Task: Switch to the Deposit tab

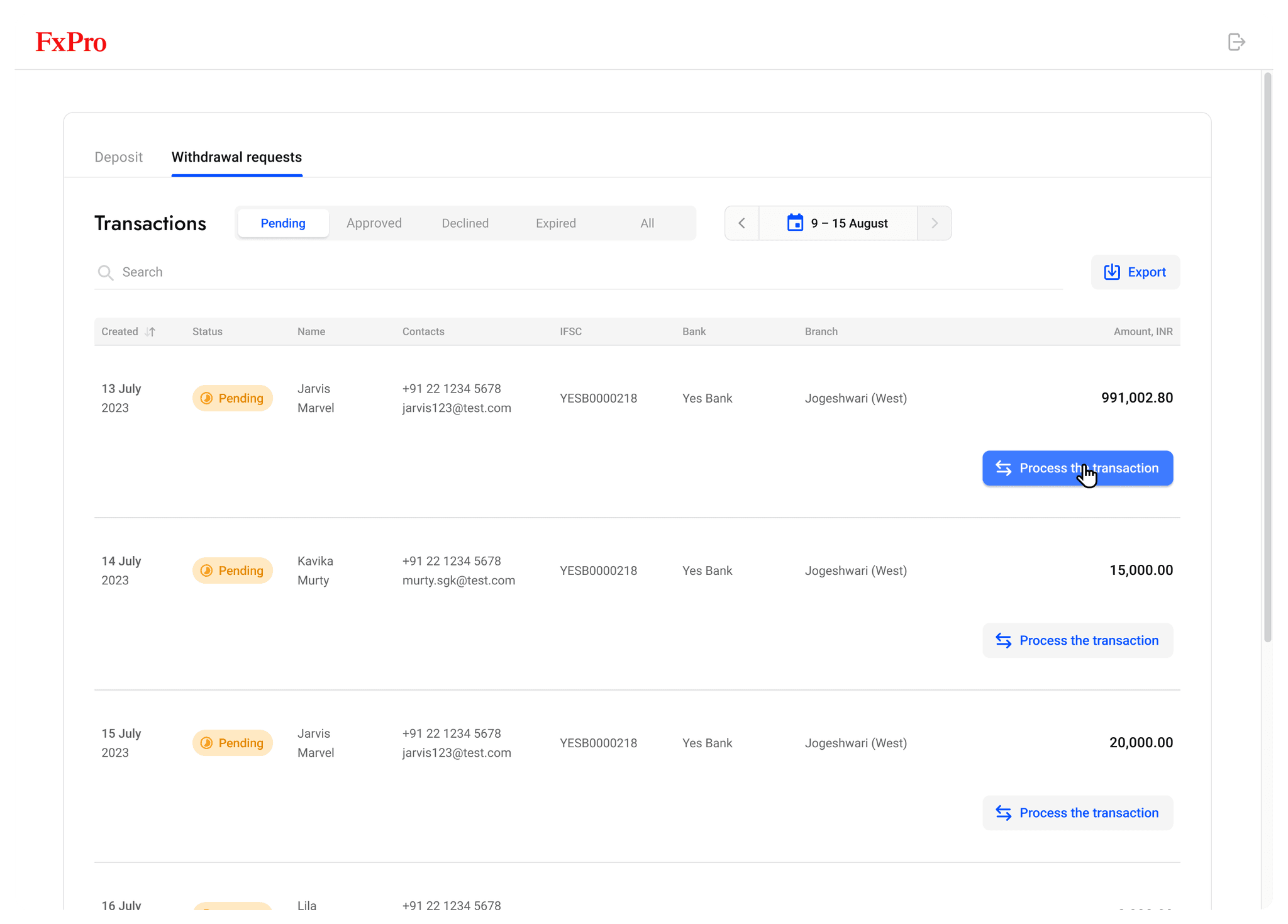Action: (119, 157)
